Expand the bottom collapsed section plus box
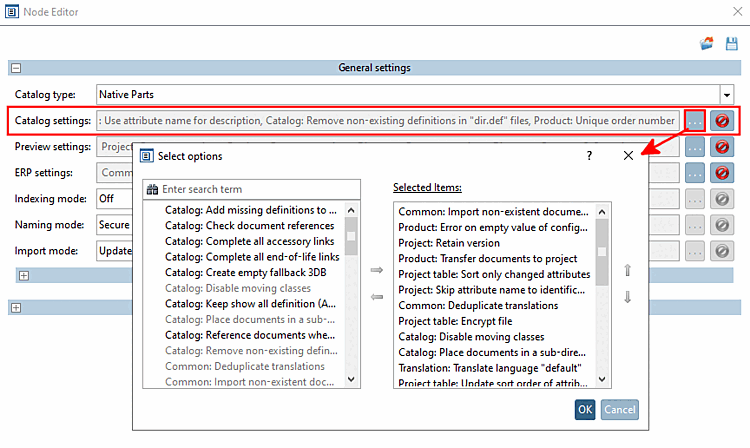The height and width of the screenshot is (448, 750). click(16, 307)
